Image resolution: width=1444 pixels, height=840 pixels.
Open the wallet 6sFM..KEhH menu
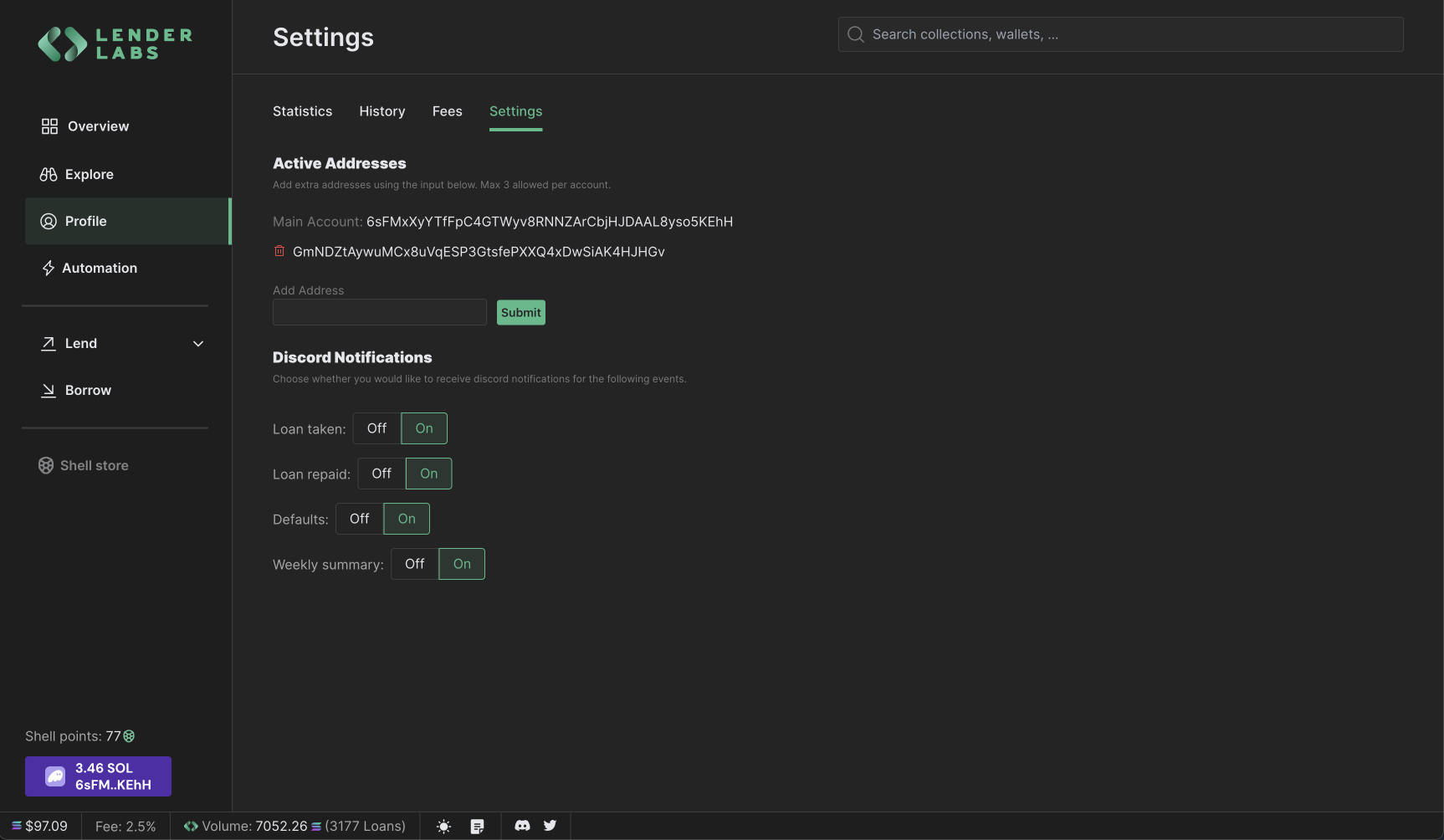[x=98, y=776]
